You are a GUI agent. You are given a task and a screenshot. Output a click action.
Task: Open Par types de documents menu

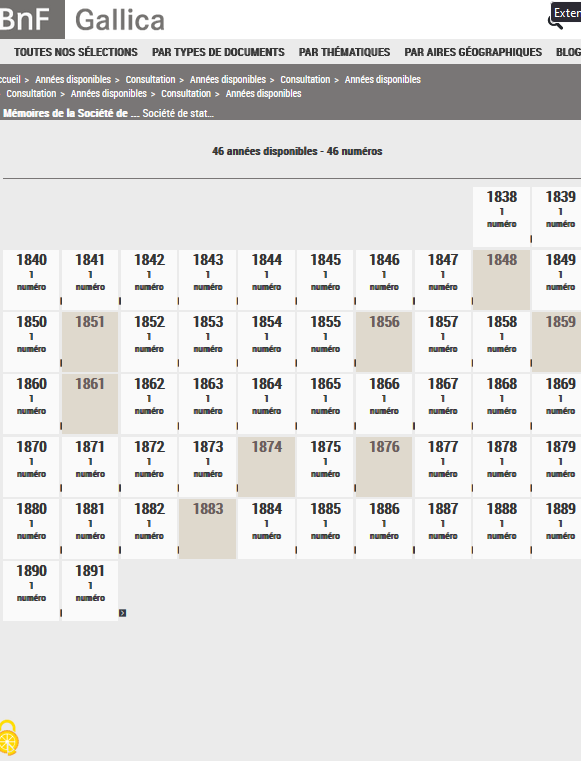coord(218,52)
